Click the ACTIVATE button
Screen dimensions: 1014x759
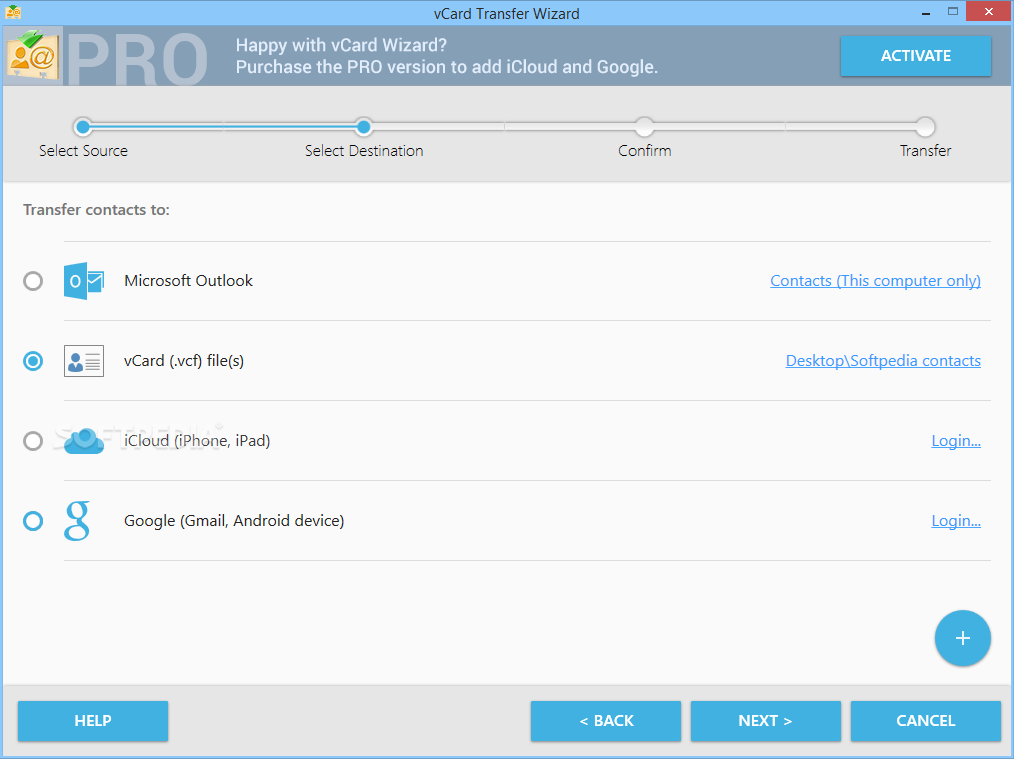pyautogui.click(x=916, y=56)
